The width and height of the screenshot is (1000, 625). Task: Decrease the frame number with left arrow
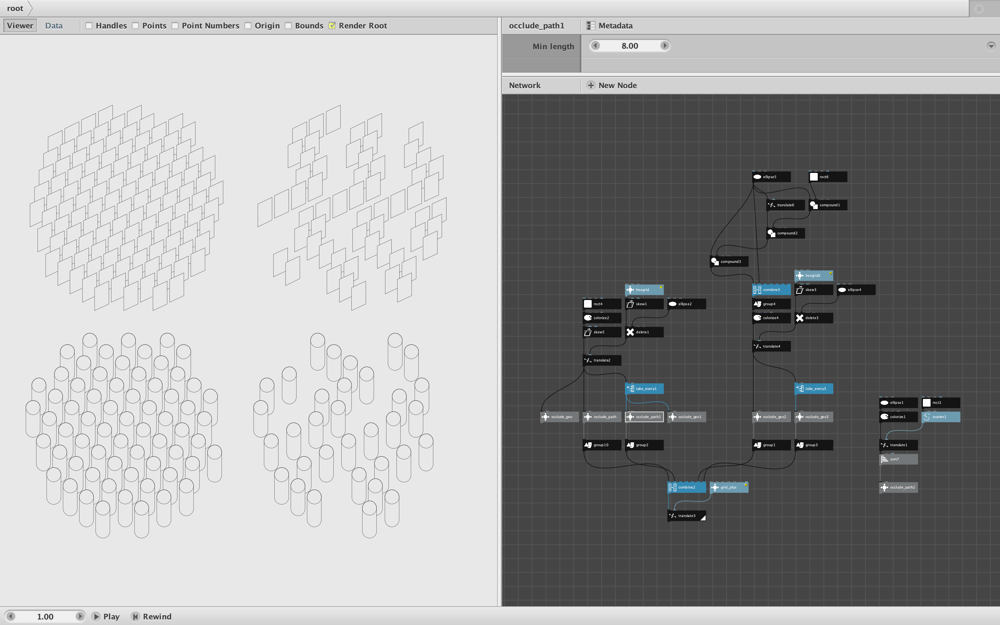click(10, 616)
